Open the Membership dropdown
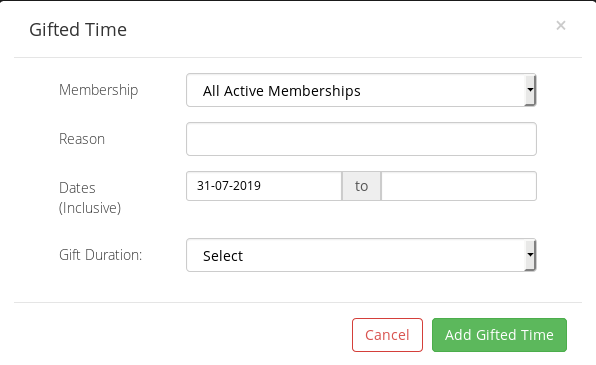The height and width of the screenshot is (365, 596). coord(361,90)
